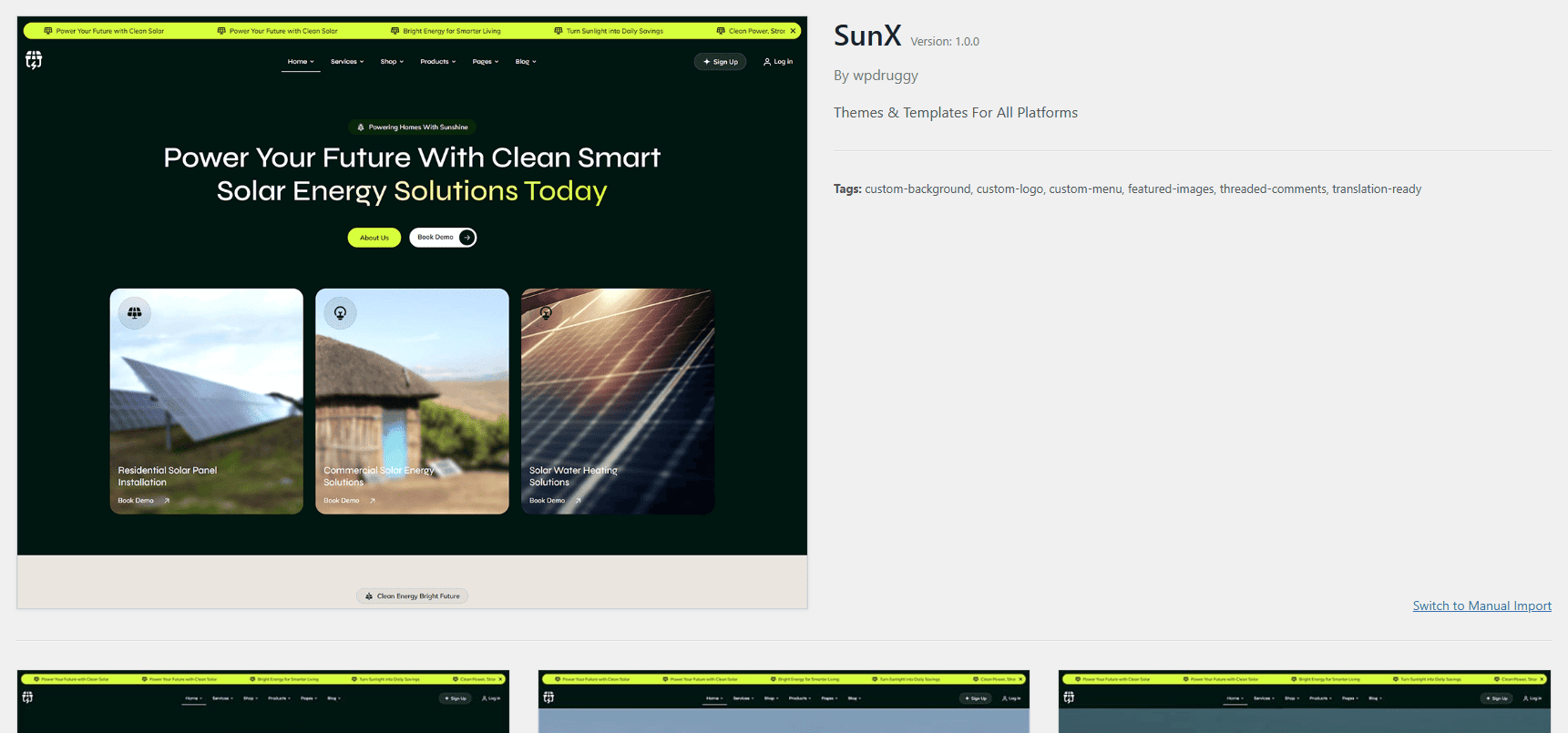Screen dimensions: 1568x733
Task: Click the custom-logo tag
Action: click(1009, 189)
